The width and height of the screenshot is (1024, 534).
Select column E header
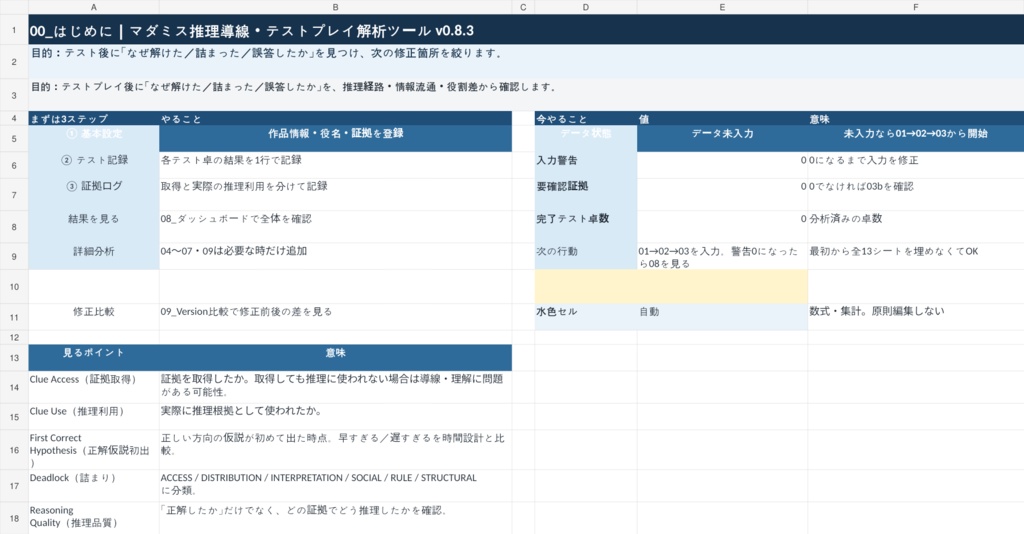(722, 7)
